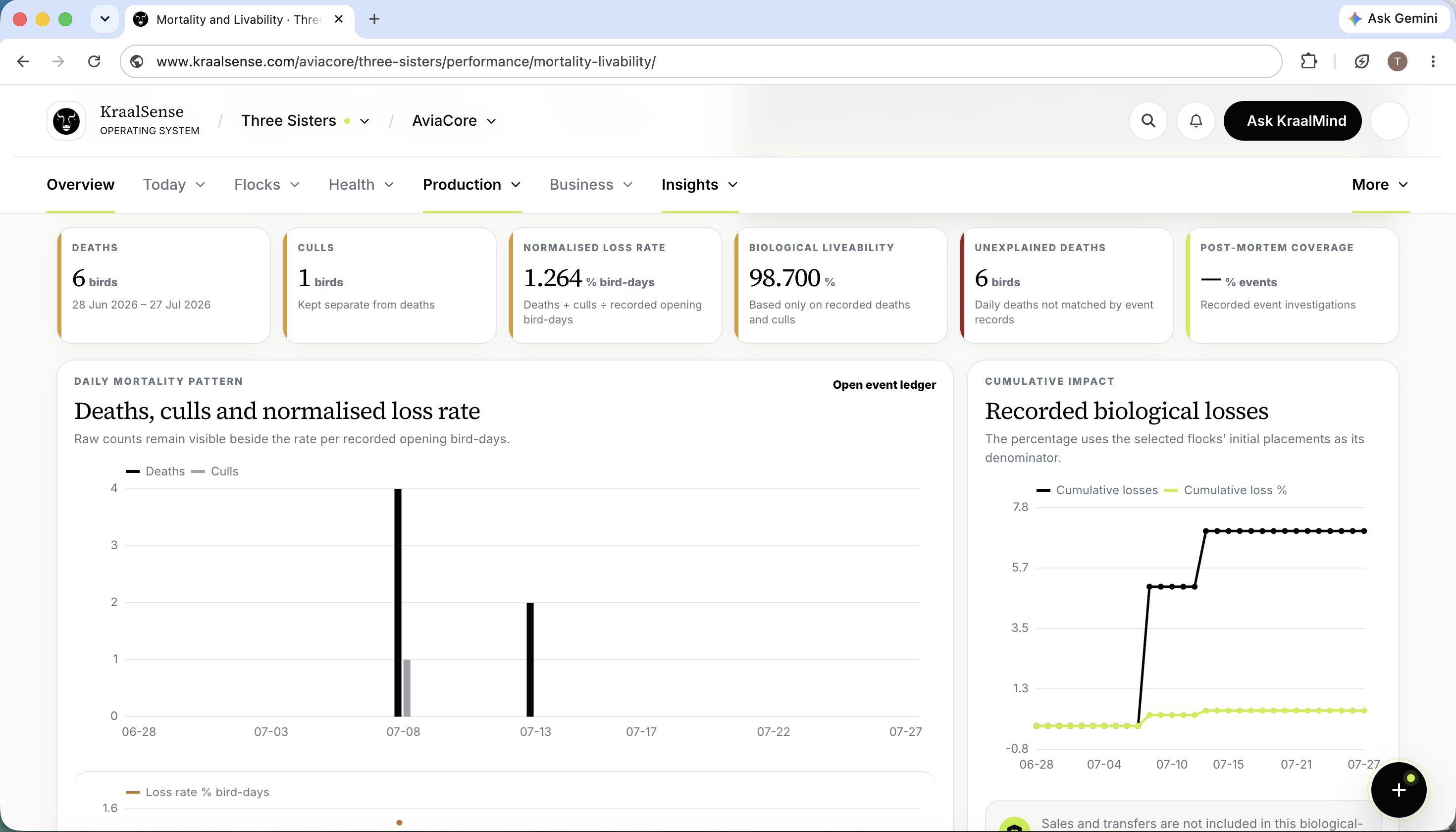Open the browser extensions puzzle icon

pyautogui.click(x=1308, y=61)
